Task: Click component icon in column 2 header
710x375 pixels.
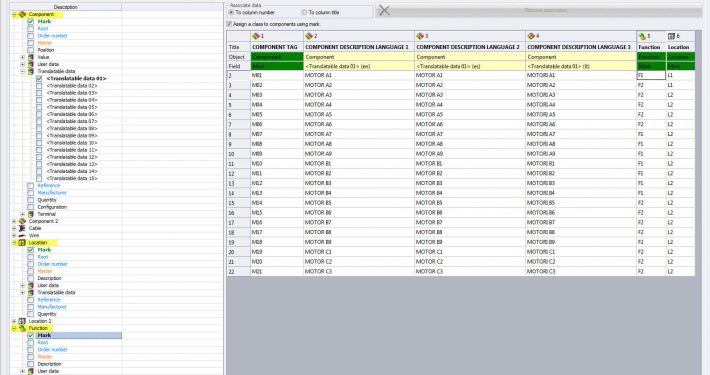Action: pos(309,36)
